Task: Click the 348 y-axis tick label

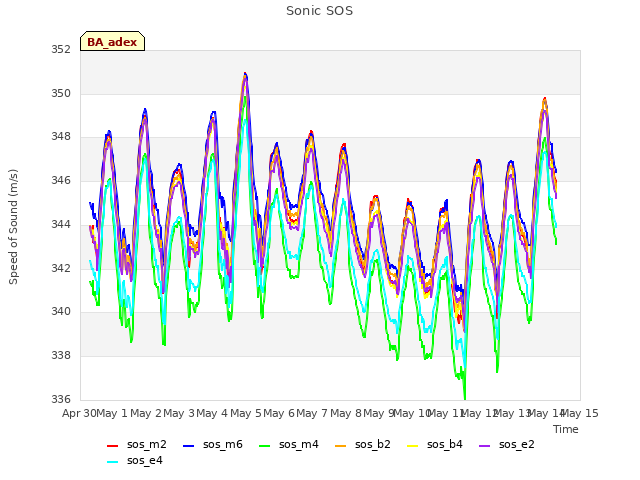Action: (x=60, y=137)
